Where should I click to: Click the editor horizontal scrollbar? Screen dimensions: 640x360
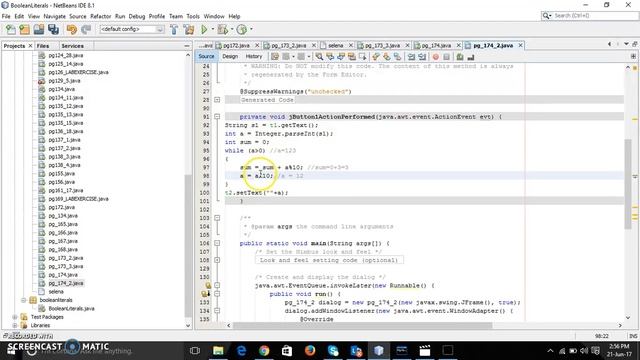tap(362, 325)
